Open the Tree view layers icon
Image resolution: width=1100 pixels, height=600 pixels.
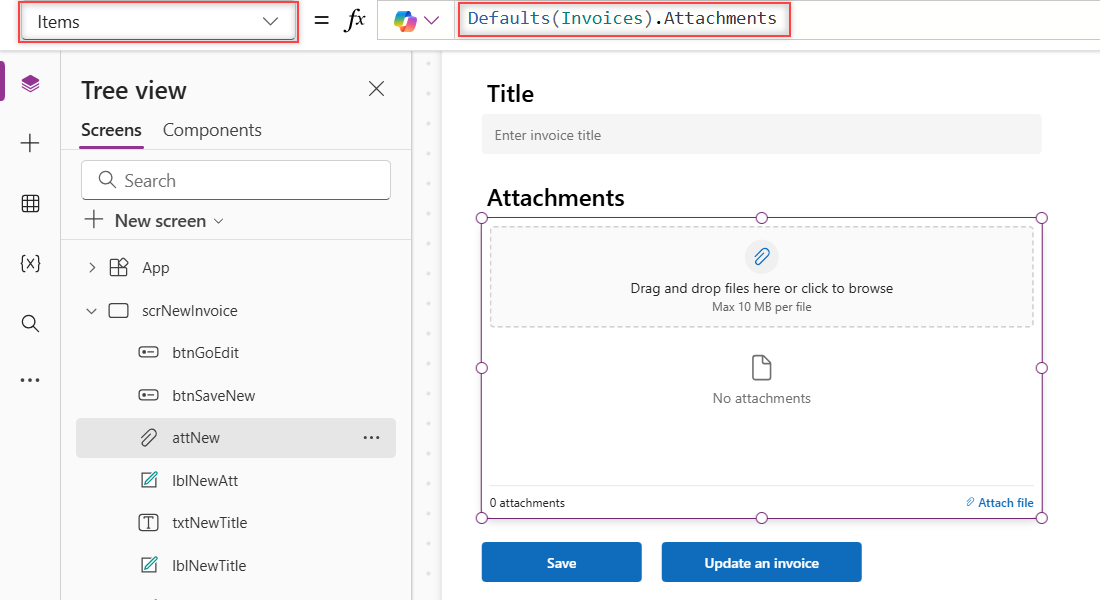[30, 84]
